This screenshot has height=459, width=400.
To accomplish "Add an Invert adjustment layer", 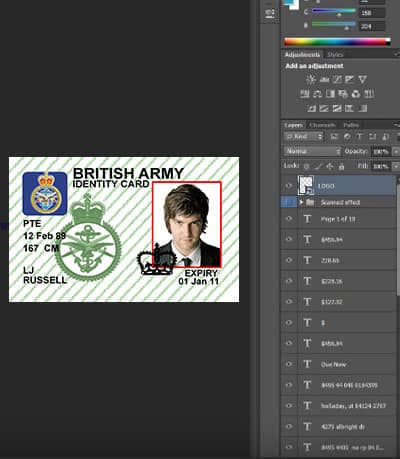I will click(x=311, y=108).
